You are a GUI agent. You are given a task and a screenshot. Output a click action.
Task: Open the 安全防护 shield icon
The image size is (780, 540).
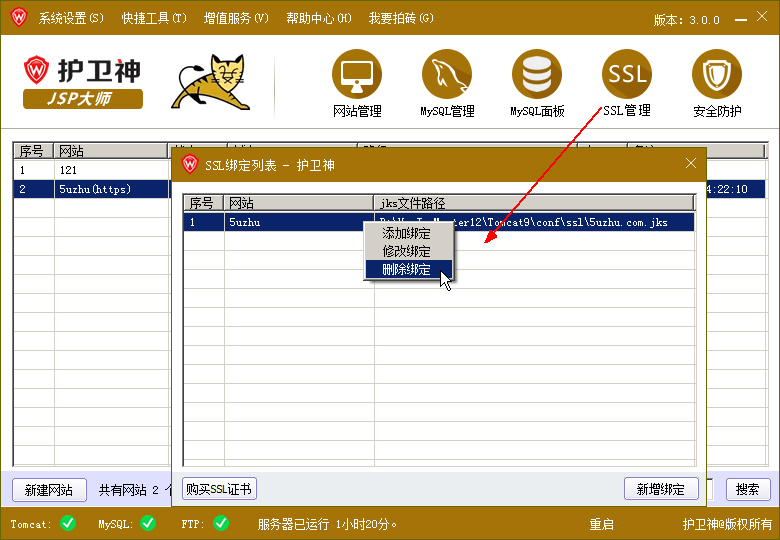pos(717,75)
